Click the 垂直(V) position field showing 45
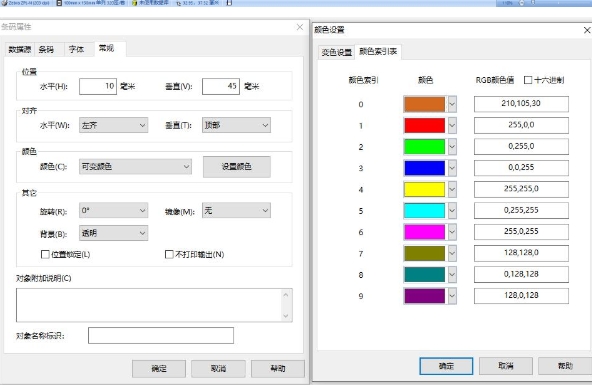 tap(220, 86)
